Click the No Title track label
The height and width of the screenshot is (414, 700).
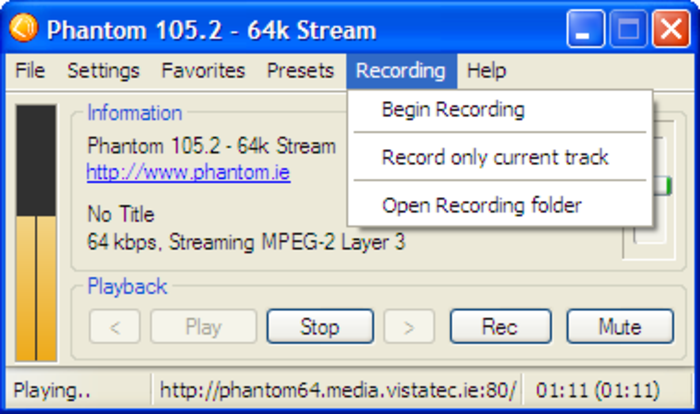point(121,214)
